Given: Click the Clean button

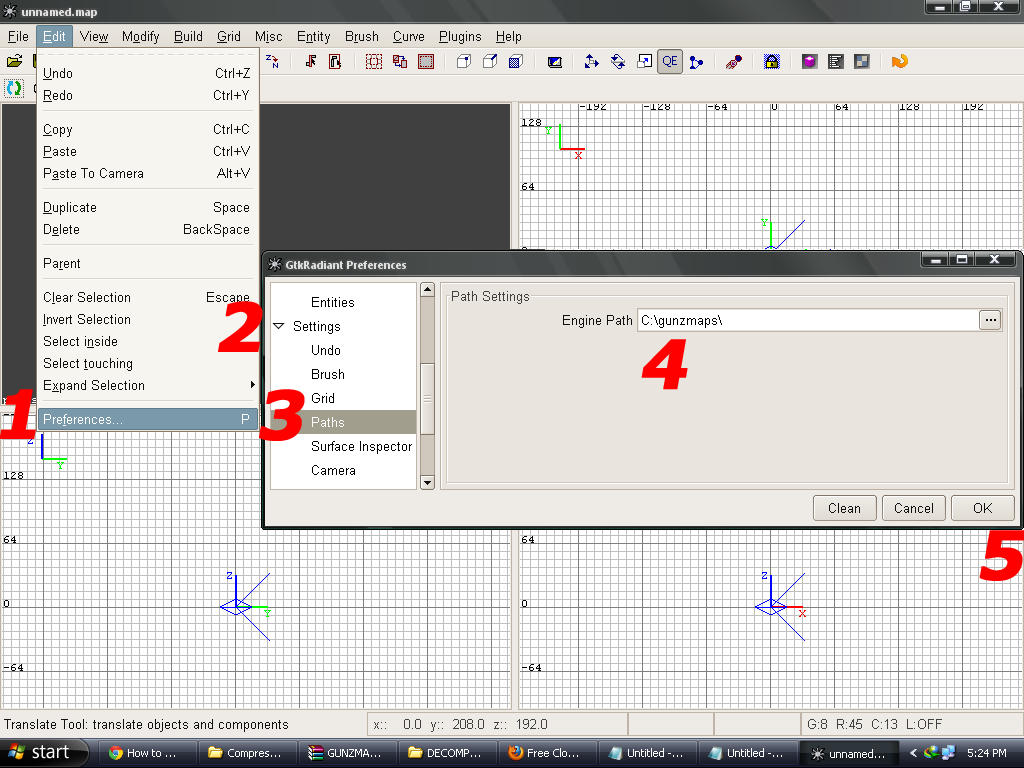Looking at the screenshot, I should [x=843, y=507].
